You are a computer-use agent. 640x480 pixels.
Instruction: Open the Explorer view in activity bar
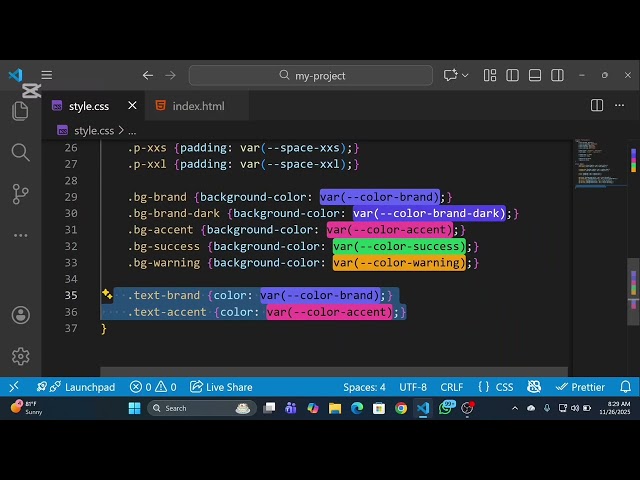pyautogui.click(x=20, y=111)
